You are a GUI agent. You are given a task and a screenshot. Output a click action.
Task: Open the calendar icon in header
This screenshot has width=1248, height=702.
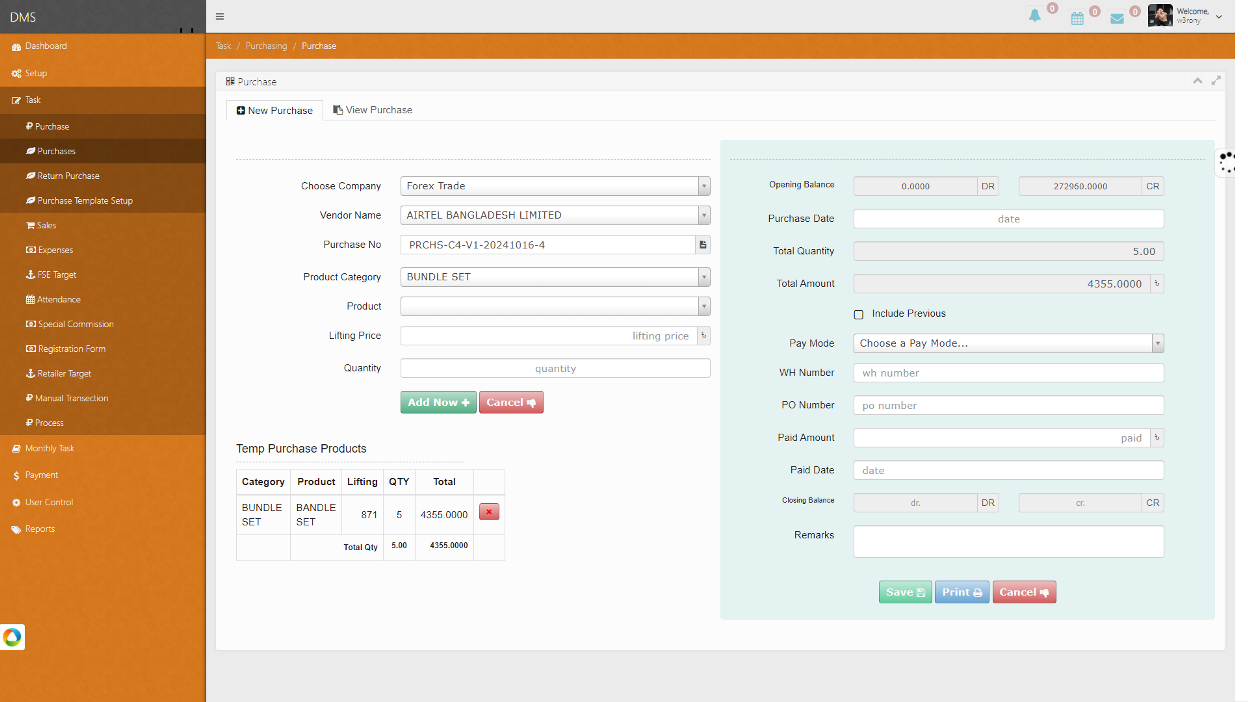(x=1077, y=18)
